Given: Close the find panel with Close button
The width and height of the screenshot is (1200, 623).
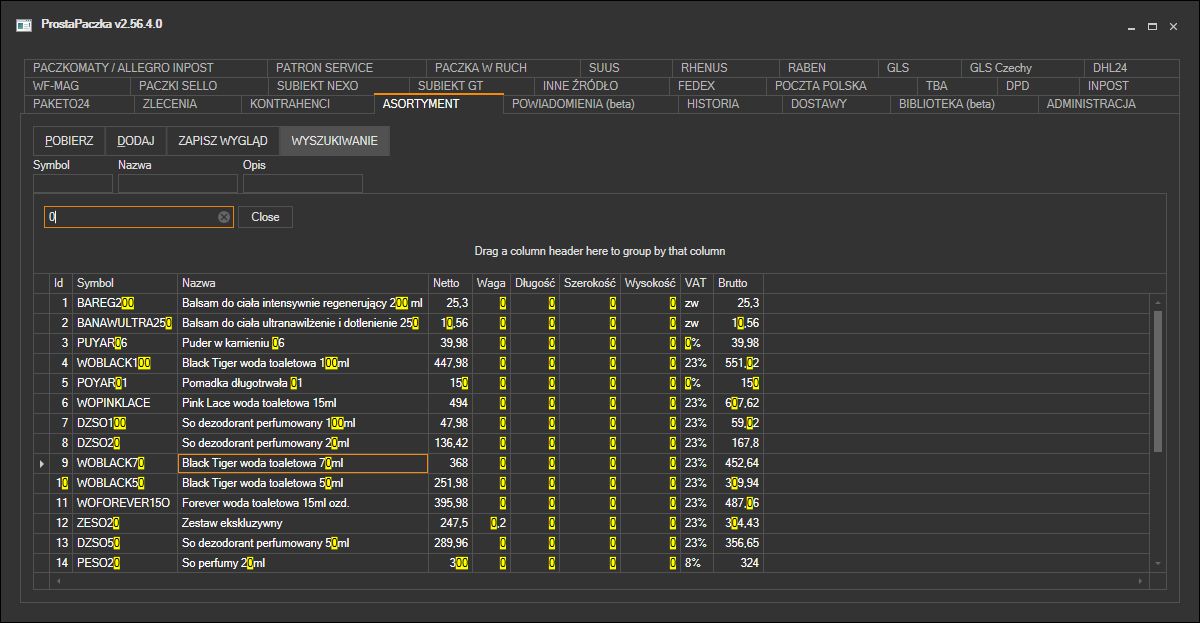Looking at the screenshot, I should click(x=265, y=217).
